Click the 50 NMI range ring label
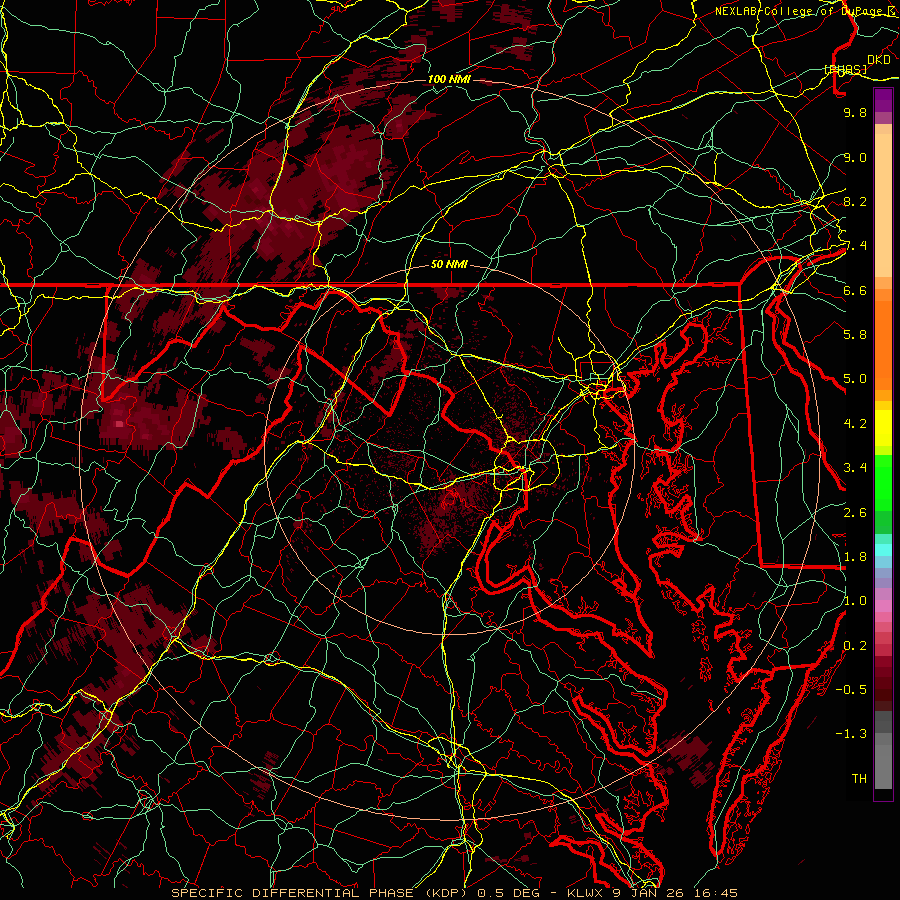 (x=449, y=265)
